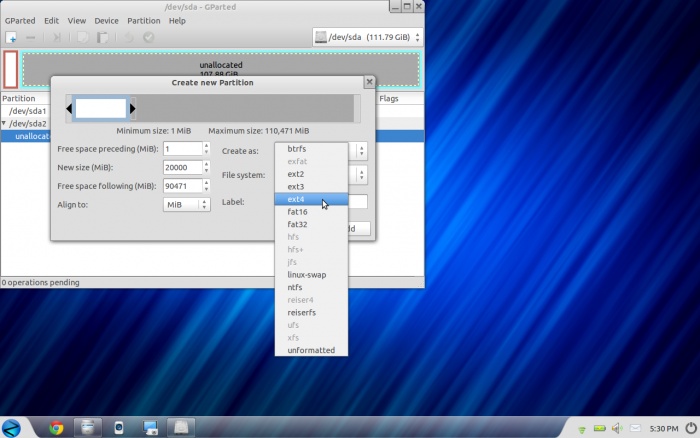Screen dimensions: 700x438
Task: Click the Free space preceding spinner arrows
Action: tap(206, 149)
